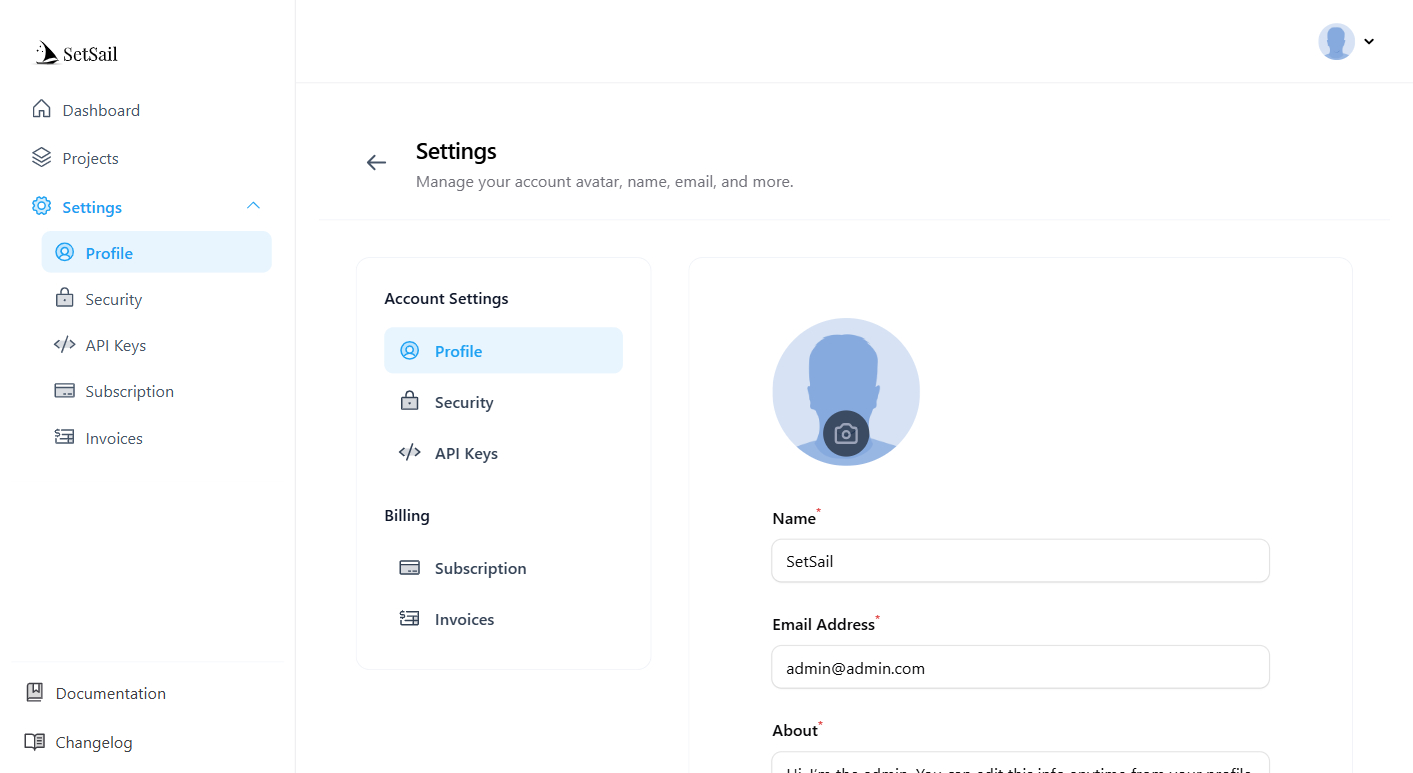Click the Documentation book icon

click(35, 692)
